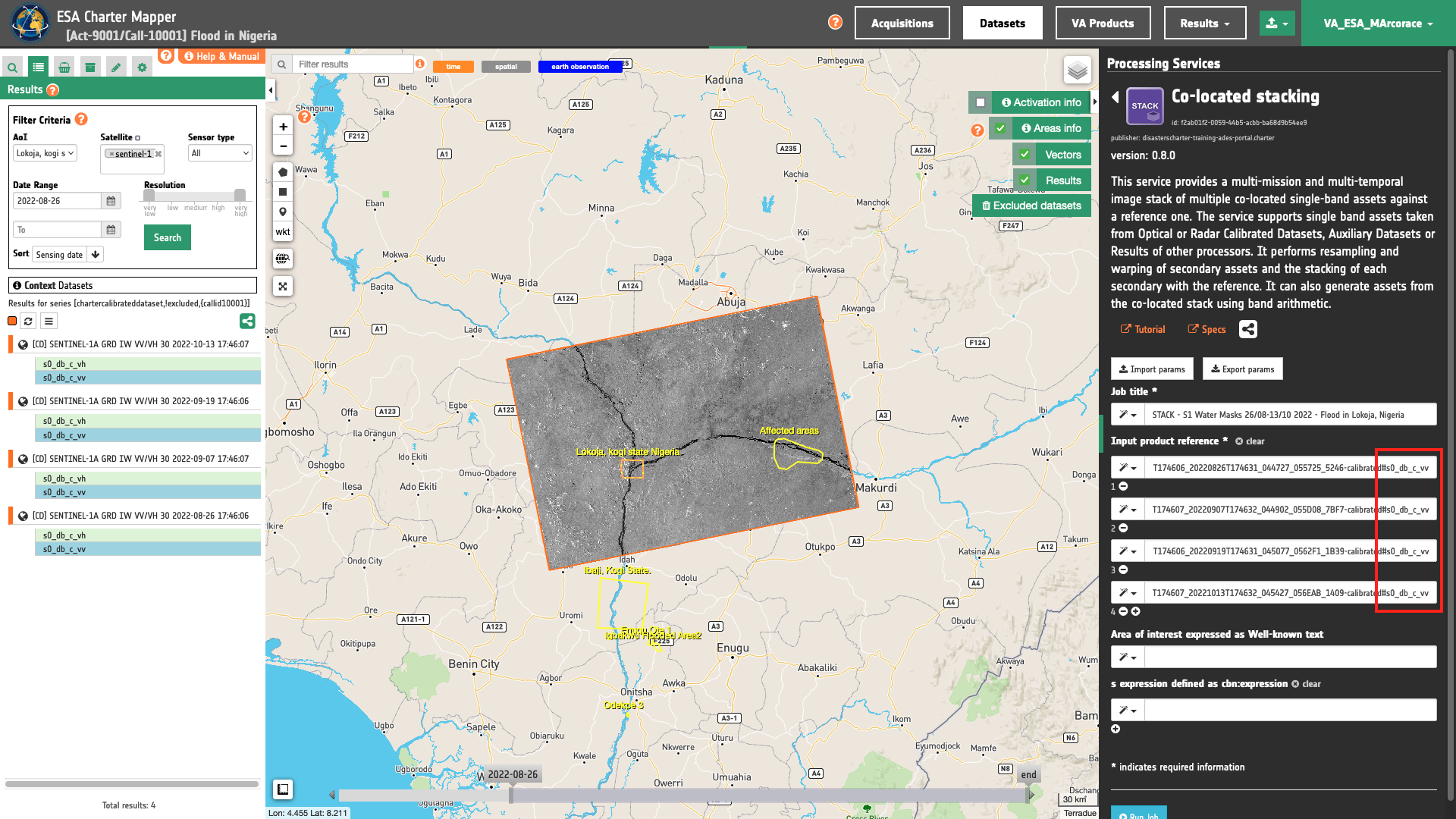This screenshot has height=819, width=1456.
Task: Click the green Search button
Action: [x=168, y=237]
